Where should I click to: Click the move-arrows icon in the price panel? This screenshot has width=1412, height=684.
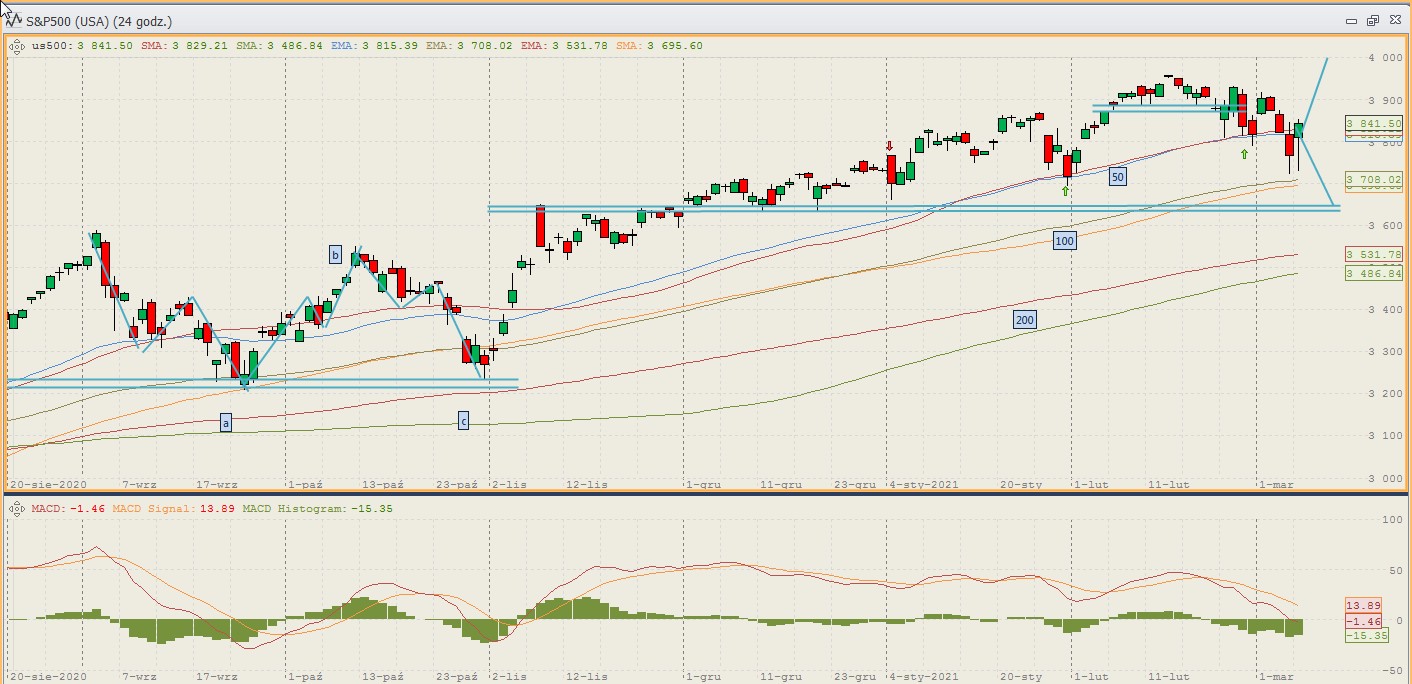tap(17, 45)
